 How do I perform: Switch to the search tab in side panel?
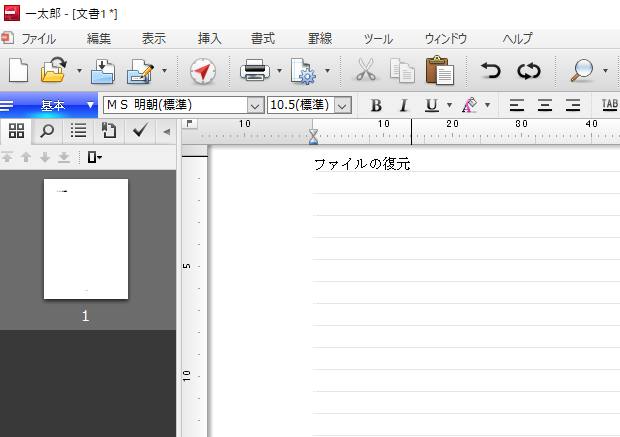pos(47,131)
